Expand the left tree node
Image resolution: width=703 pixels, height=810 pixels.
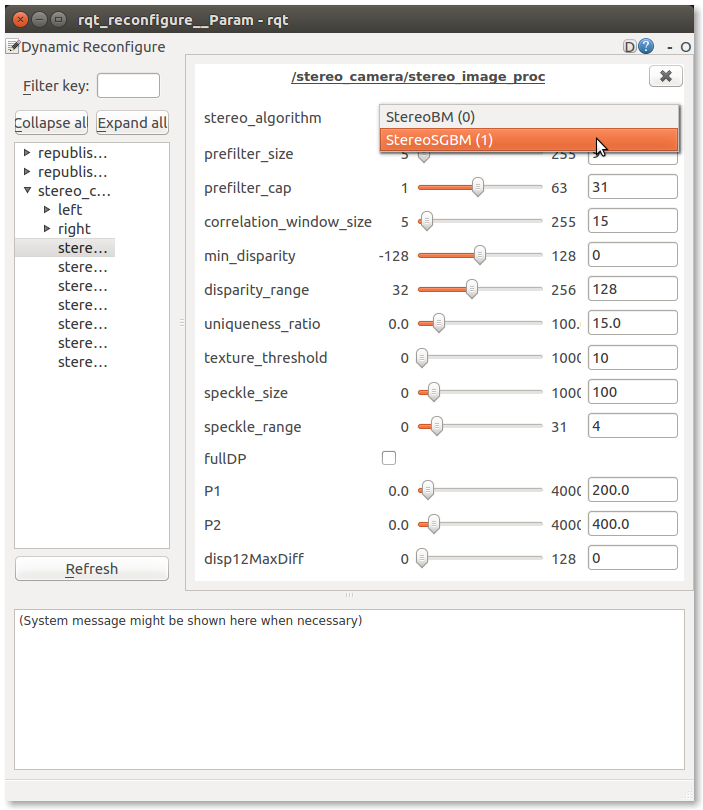tap(47, 210)
